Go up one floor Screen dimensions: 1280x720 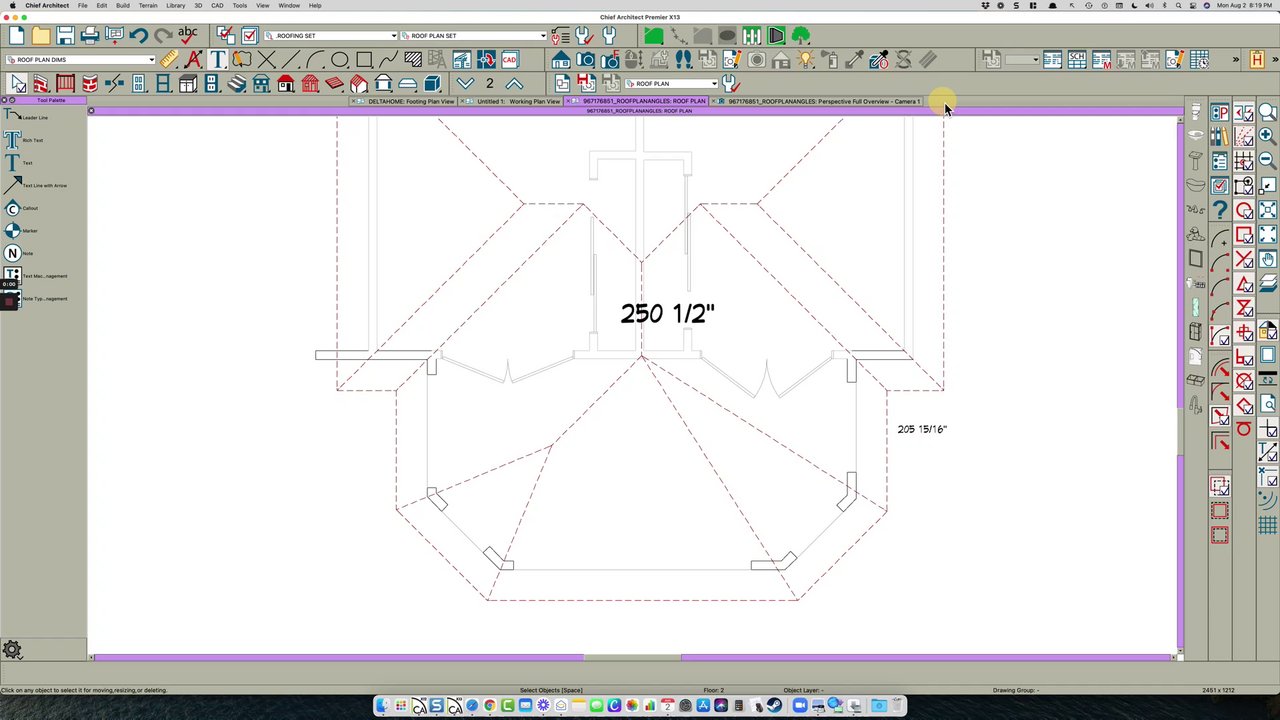pyautogui.click(x=514, y=84)
